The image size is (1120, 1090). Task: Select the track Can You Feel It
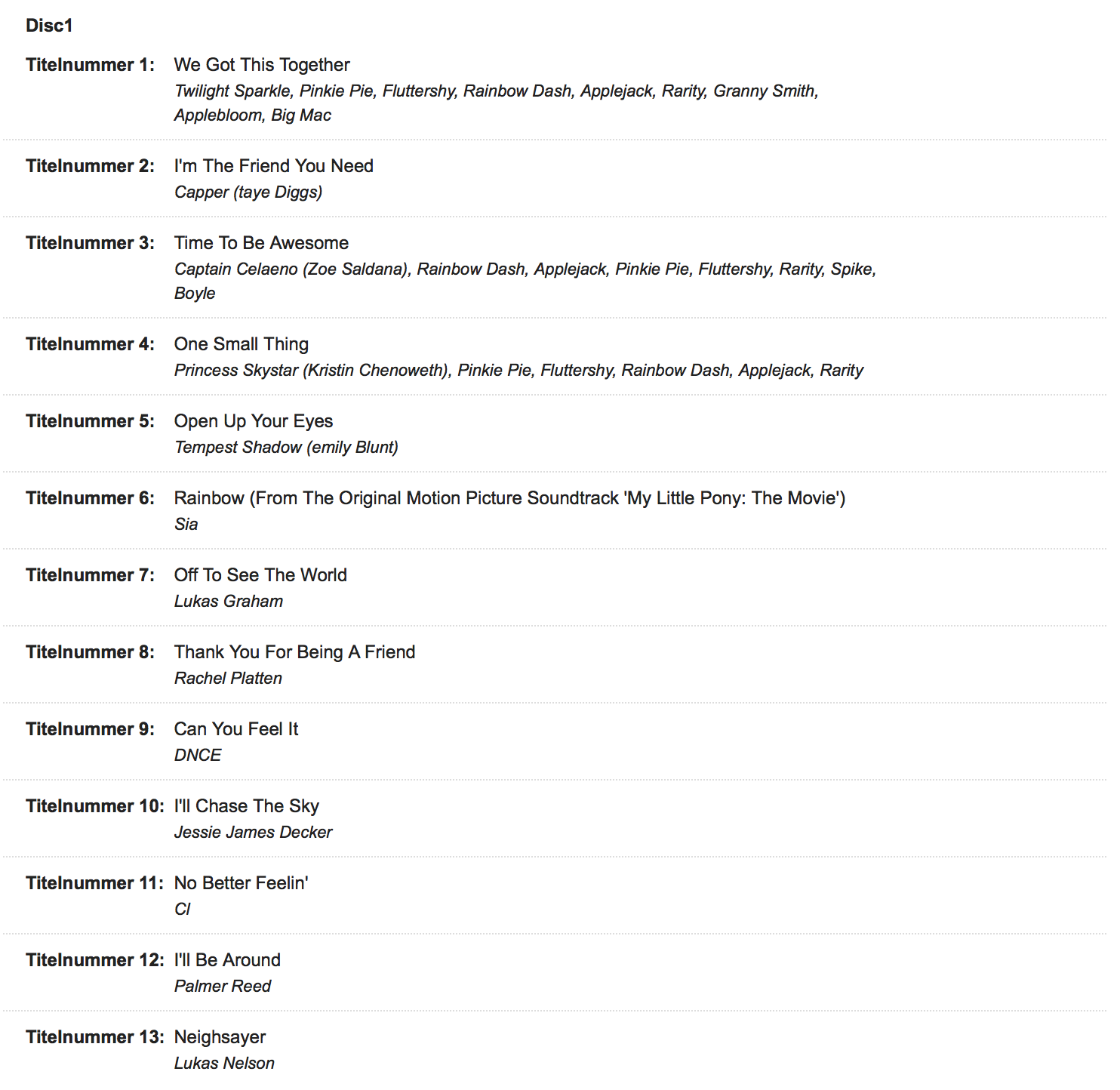236,729
